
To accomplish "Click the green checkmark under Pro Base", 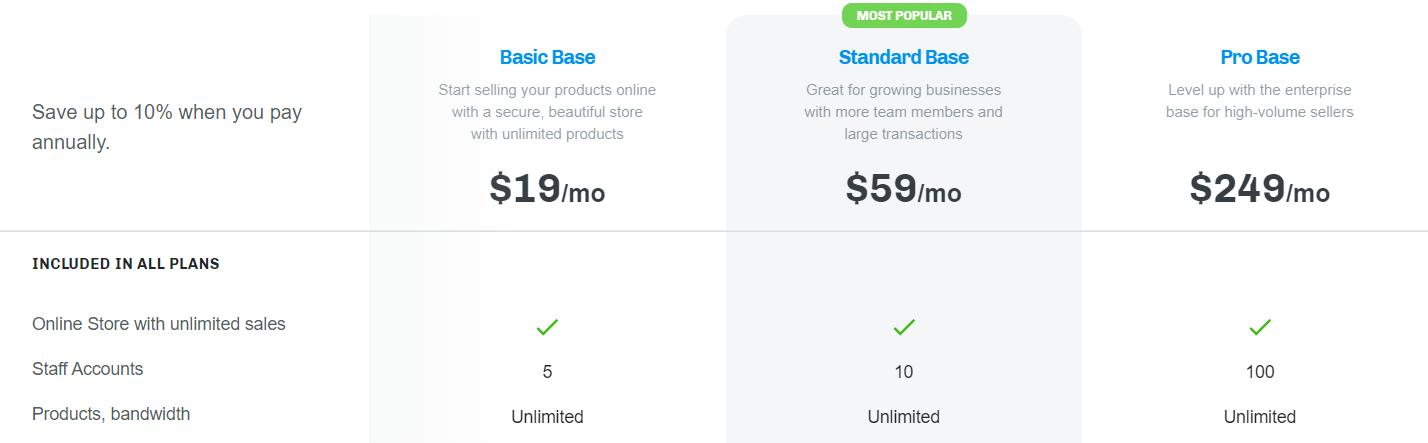I will (x=1260, y=327).
